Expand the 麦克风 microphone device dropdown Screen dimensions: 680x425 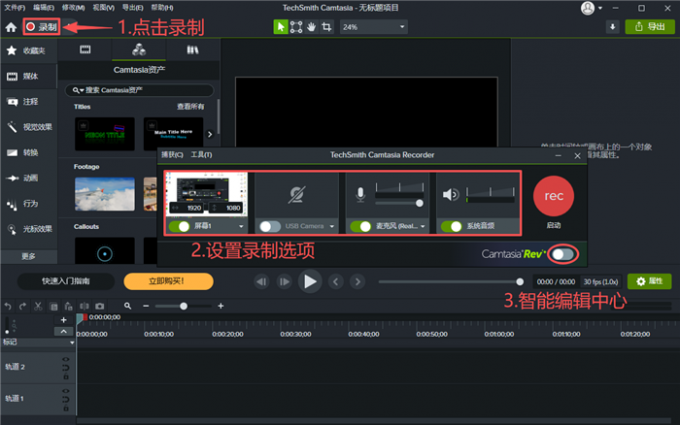422,226
